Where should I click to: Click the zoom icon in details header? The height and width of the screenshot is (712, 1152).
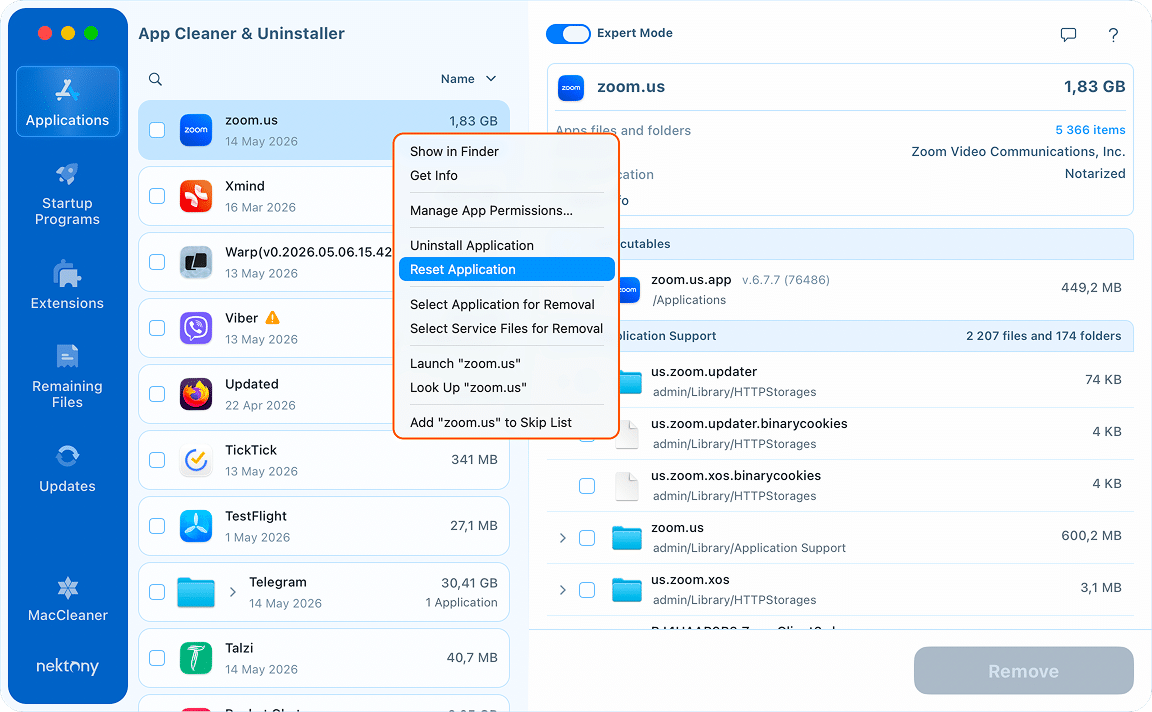[x=571, y=87]
